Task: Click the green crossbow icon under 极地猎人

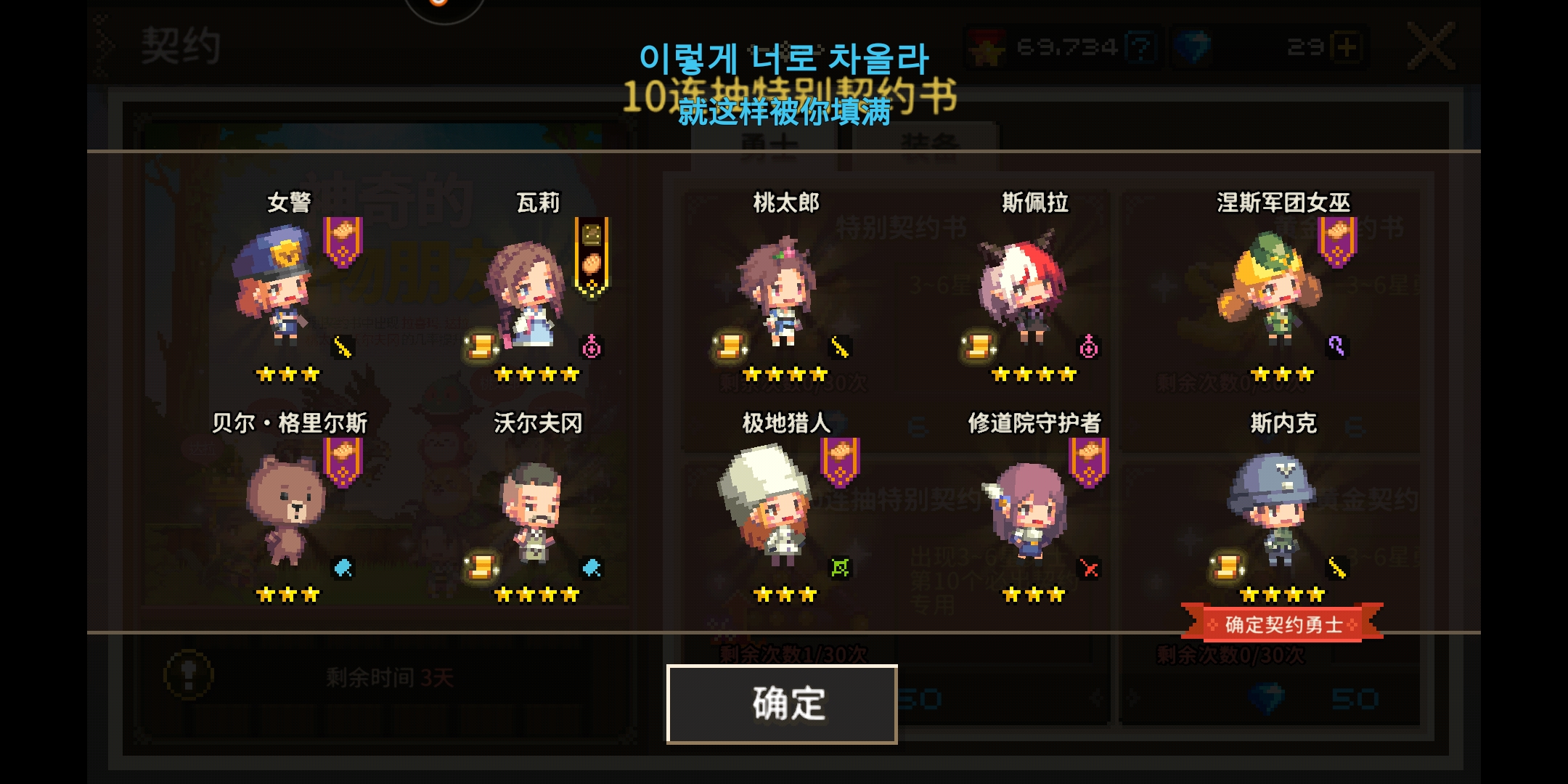Action: tap(840, 568)
